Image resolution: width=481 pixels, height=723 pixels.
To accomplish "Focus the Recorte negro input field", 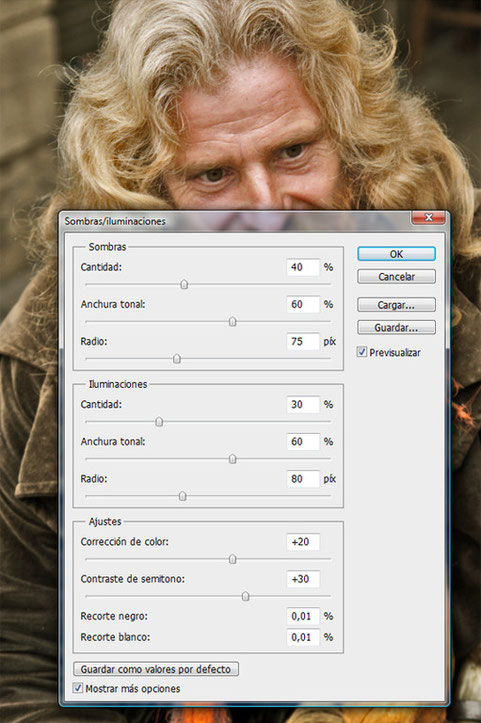I will pyautogui.click(x=303, y=616).
